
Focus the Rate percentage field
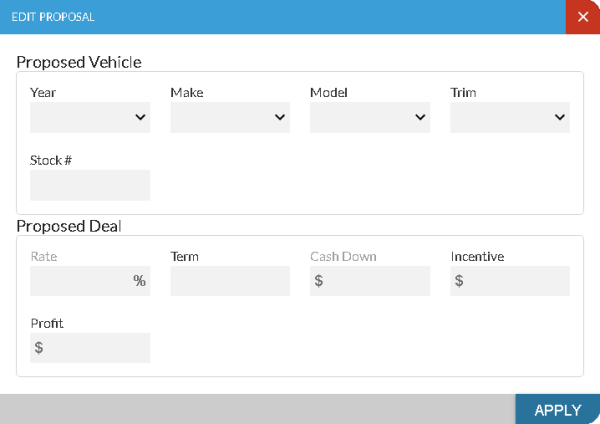[x=80, y=281]
